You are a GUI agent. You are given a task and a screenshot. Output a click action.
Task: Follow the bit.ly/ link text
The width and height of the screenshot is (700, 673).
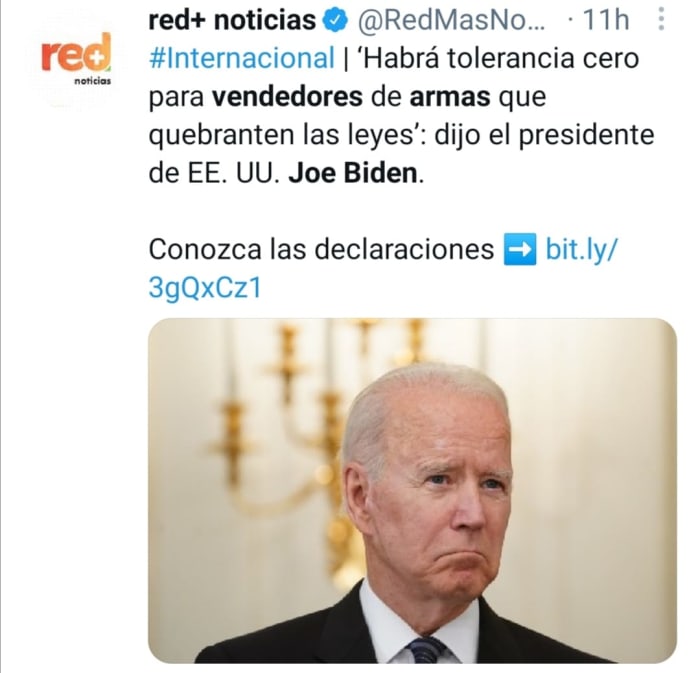point(581,249)
